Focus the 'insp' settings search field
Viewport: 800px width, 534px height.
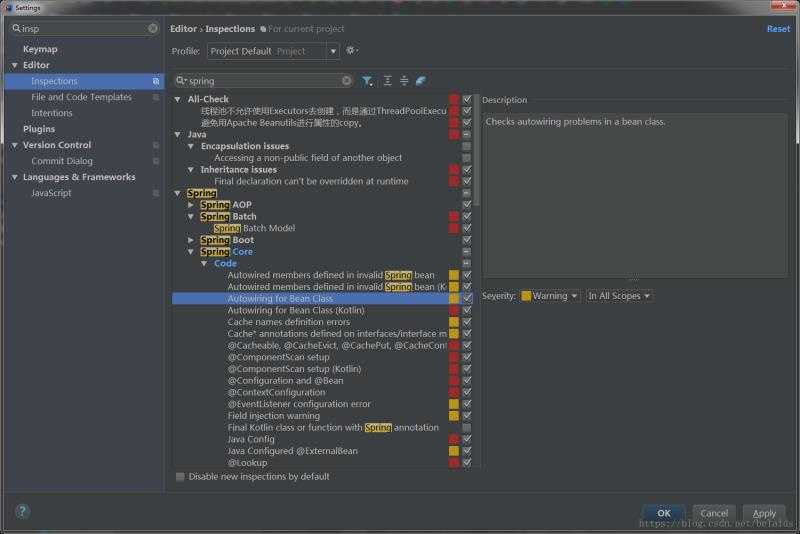pyautogui.click(x=84, y=29)
